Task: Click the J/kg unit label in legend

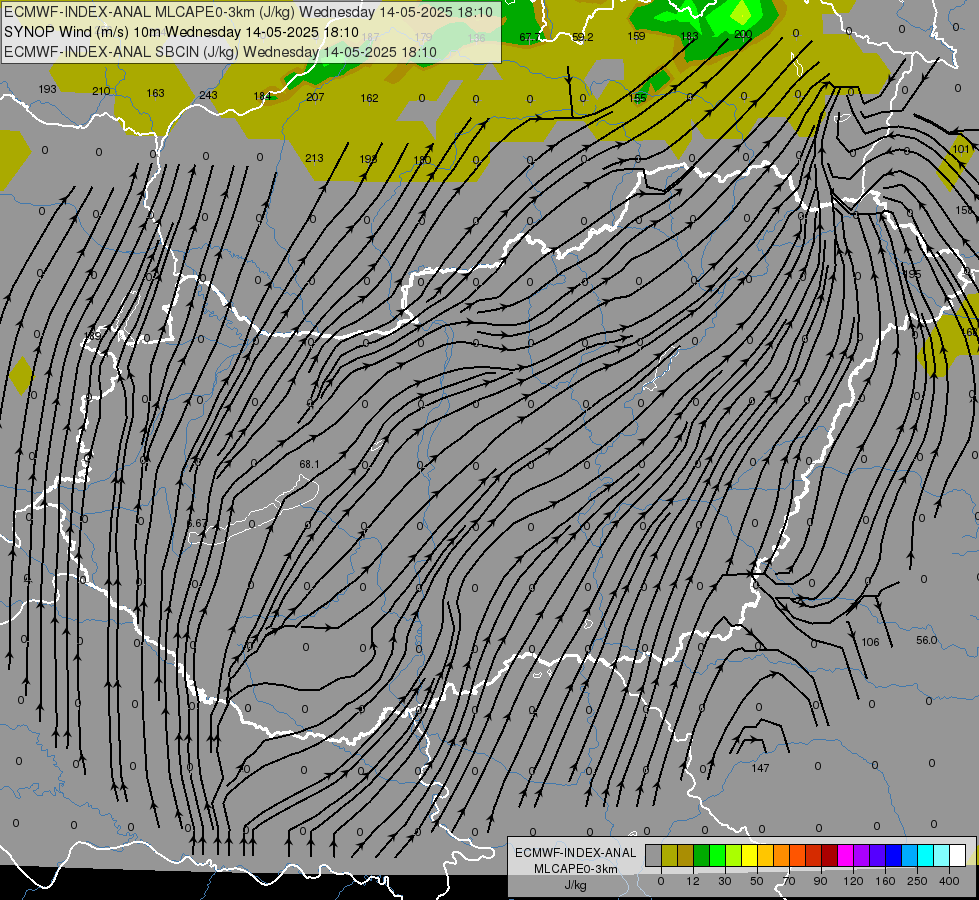Action: (x=575, y=885)
